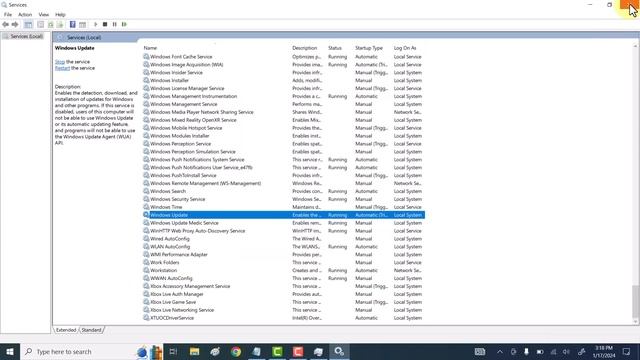Select XTUOCDriverService row
This screenshot has width=640, height=360.
click(x=284, y=318)
